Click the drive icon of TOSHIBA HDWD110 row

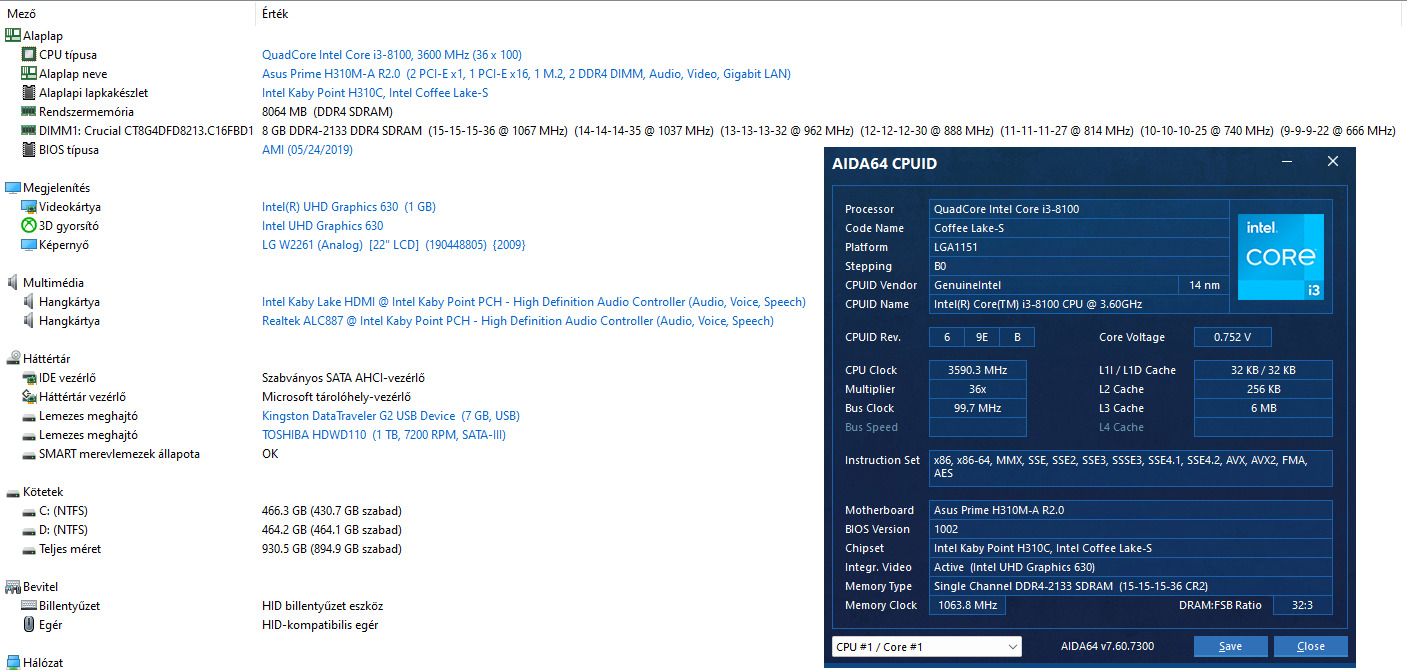point(29,435)
